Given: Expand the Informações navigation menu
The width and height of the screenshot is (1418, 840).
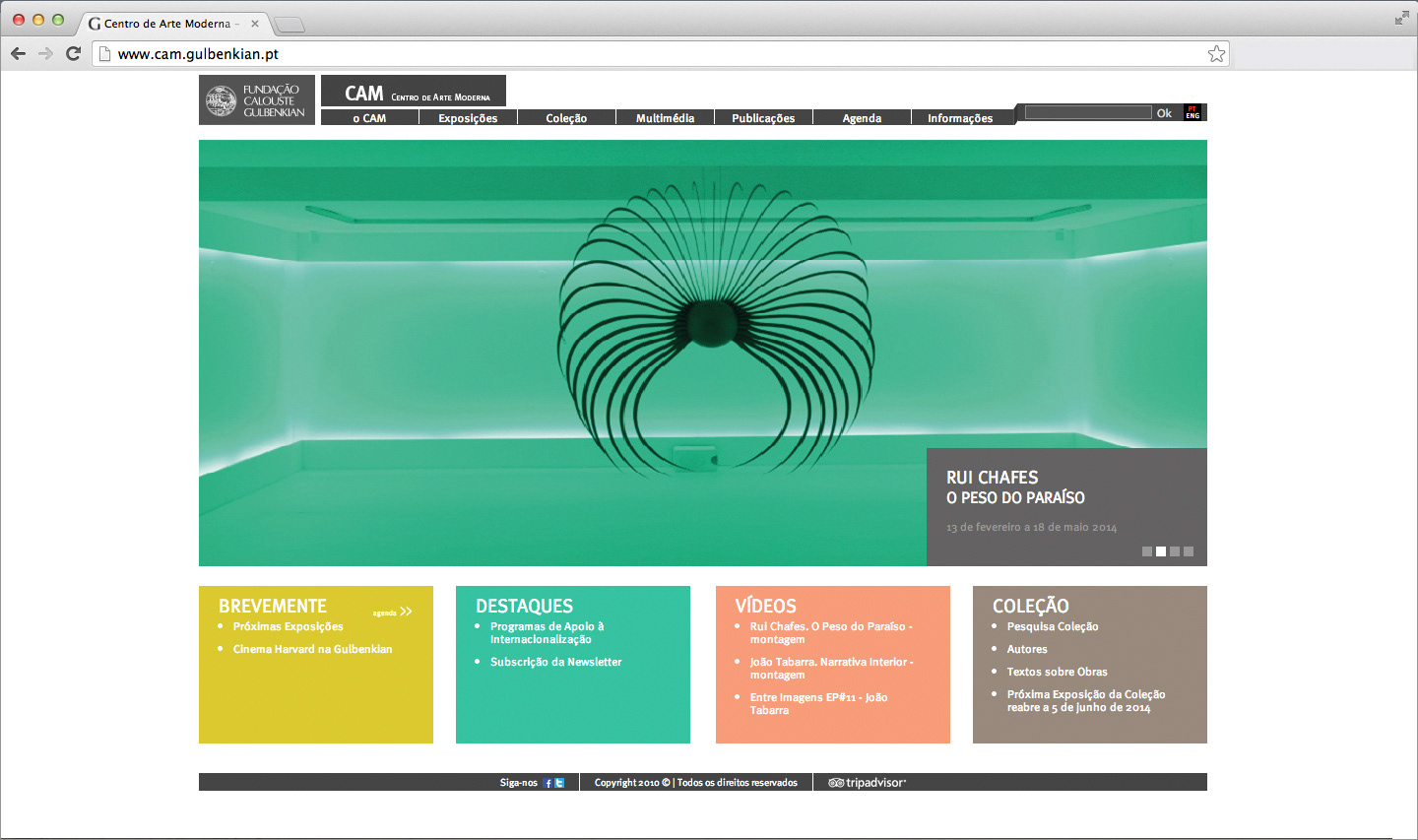Looking at the screenshot, I should click(x=960, y=118).
